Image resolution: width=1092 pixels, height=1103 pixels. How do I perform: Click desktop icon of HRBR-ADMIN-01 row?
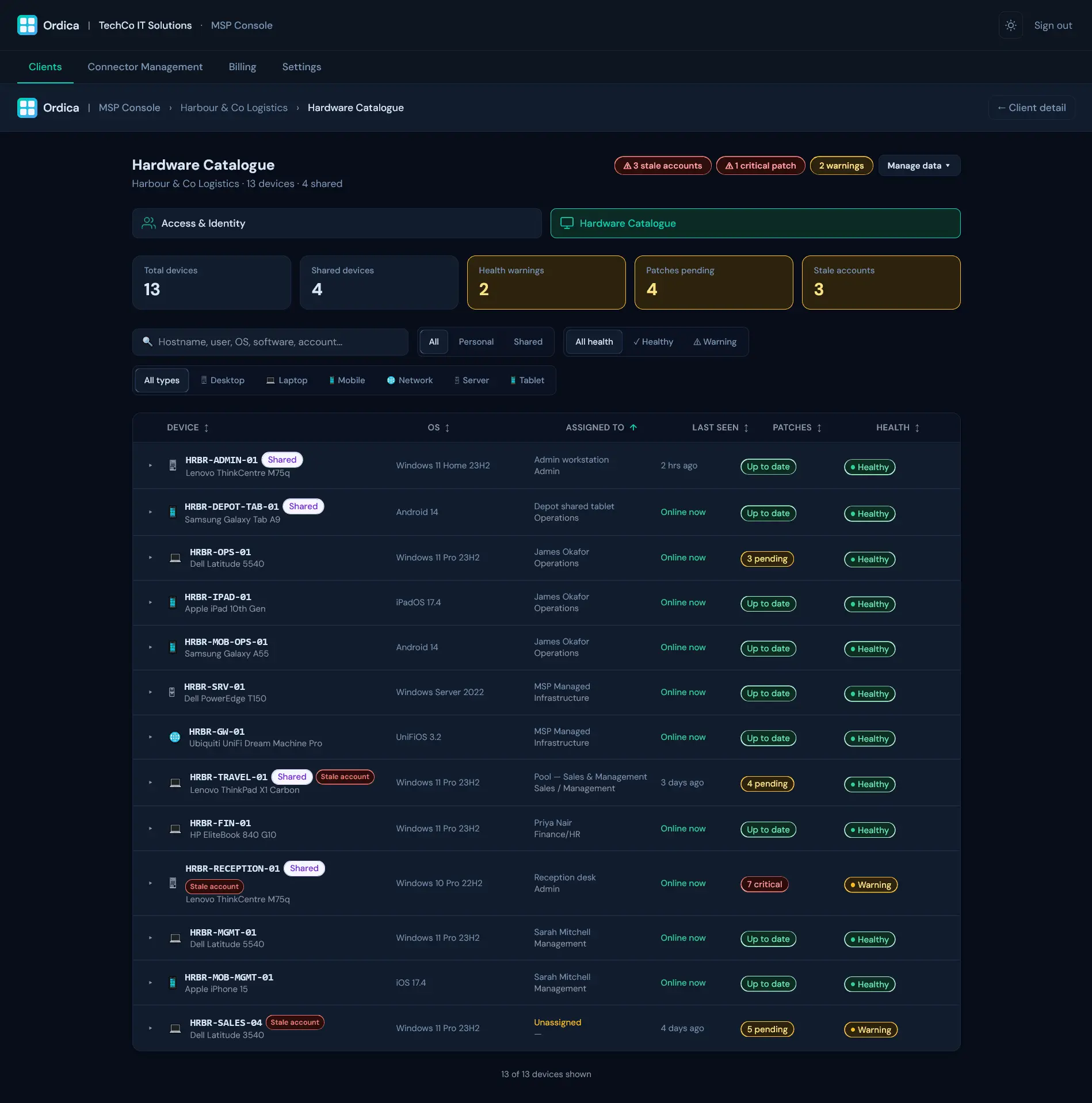click(x=173, y=465)
